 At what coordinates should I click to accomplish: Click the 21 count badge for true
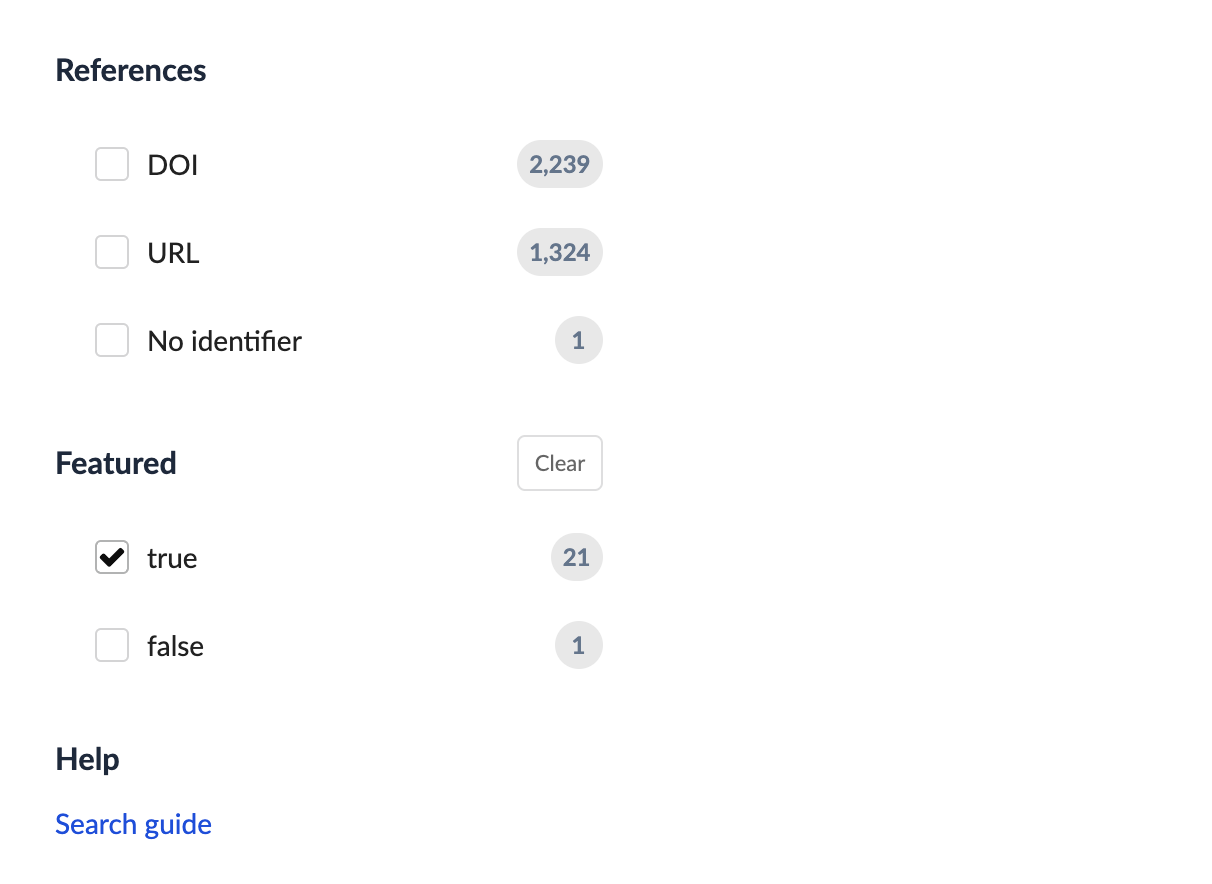(x=576, y=557)
